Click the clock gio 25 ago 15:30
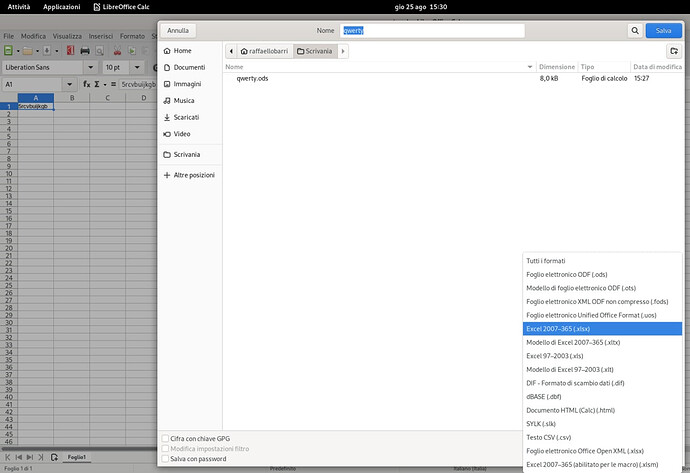690x473 pixels. pyautogui.click(x=421, y=7)
